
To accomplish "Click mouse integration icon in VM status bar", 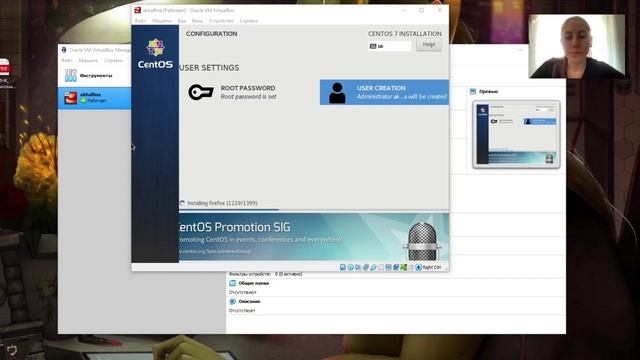I will [411, 267].
